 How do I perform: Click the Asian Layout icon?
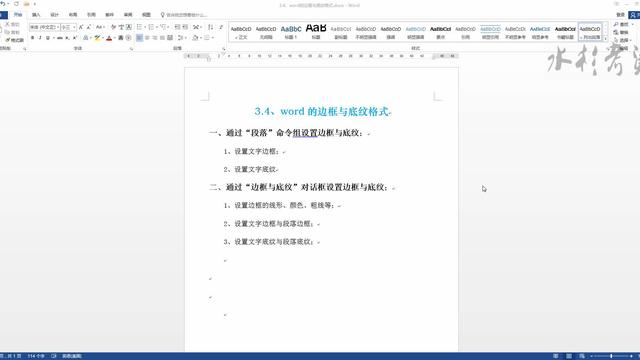[x=196, y=27]
